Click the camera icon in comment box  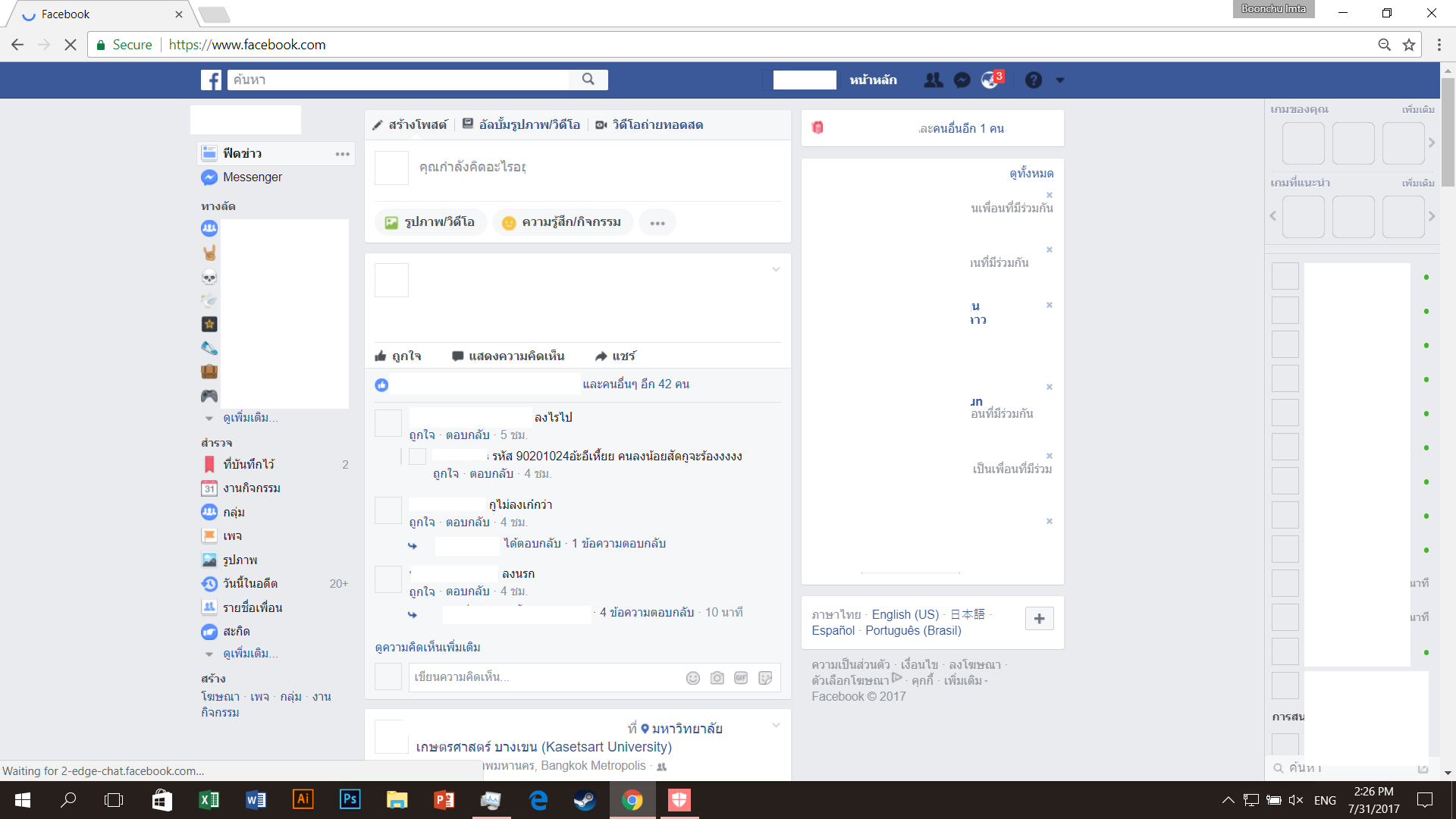point(717,678)
